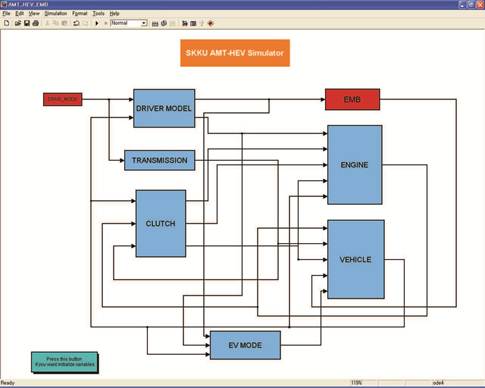
Task: Select the red EMB block
Action: [x=352, y=99]
